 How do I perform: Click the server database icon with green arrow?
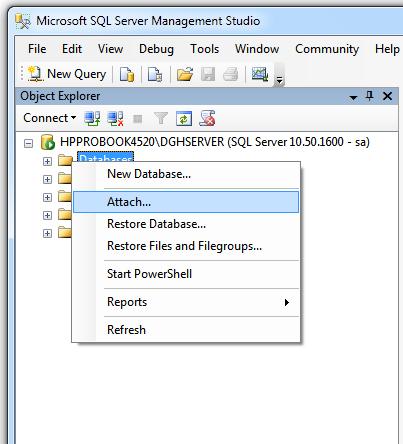click(x=48, y=142)
